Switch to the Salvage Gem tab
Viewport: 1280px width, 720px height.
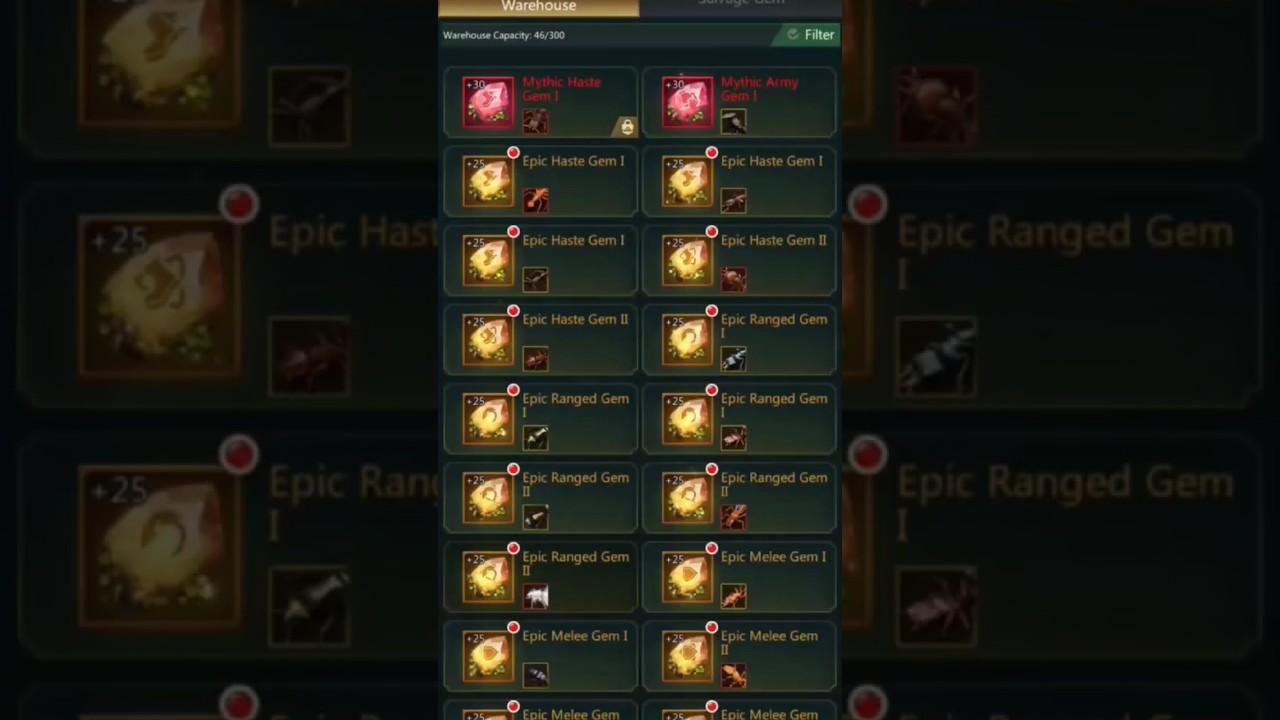click(x=740, y=5)
